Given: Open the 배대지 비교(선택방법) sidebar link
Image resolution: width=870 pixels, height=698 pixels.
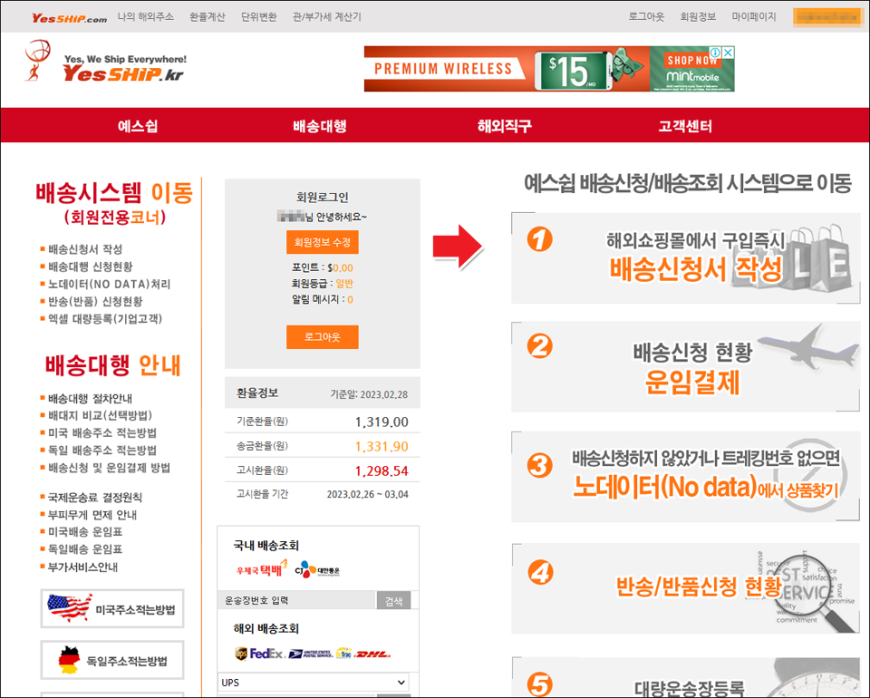Looking at the screenshot, I should click(100, 416).
